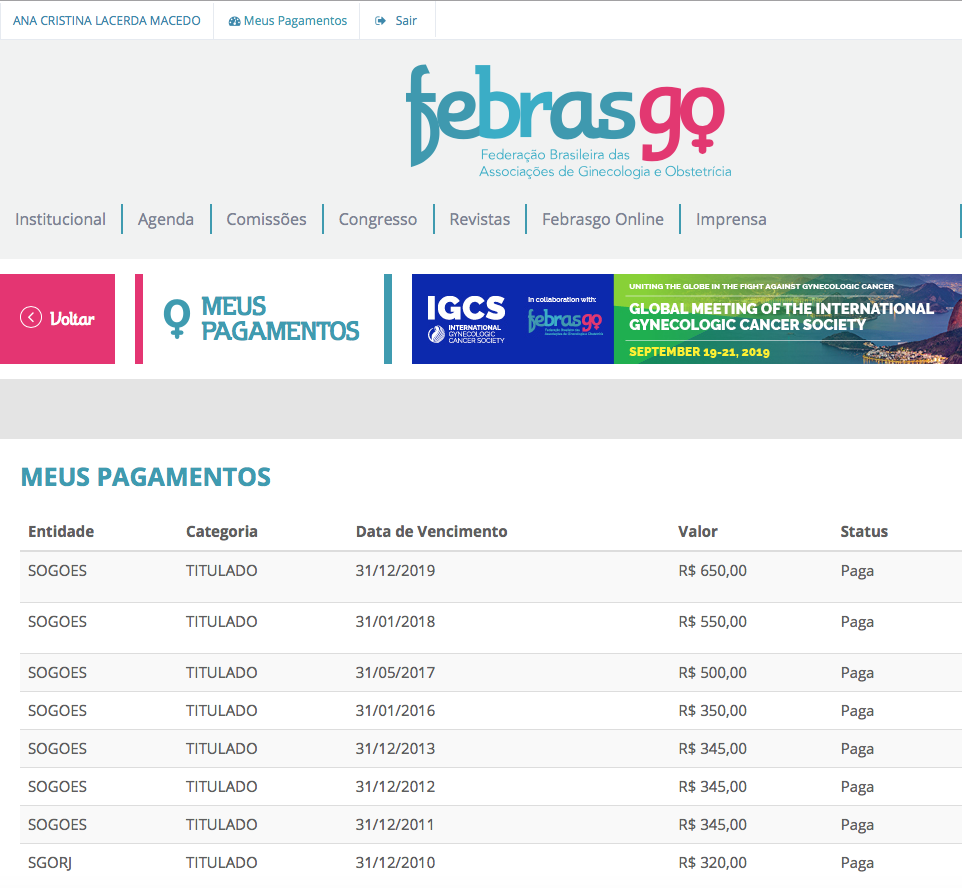This screenshot has width=962, height=888.
Task: Open the Revistas menu item
Action: point(479,219)
